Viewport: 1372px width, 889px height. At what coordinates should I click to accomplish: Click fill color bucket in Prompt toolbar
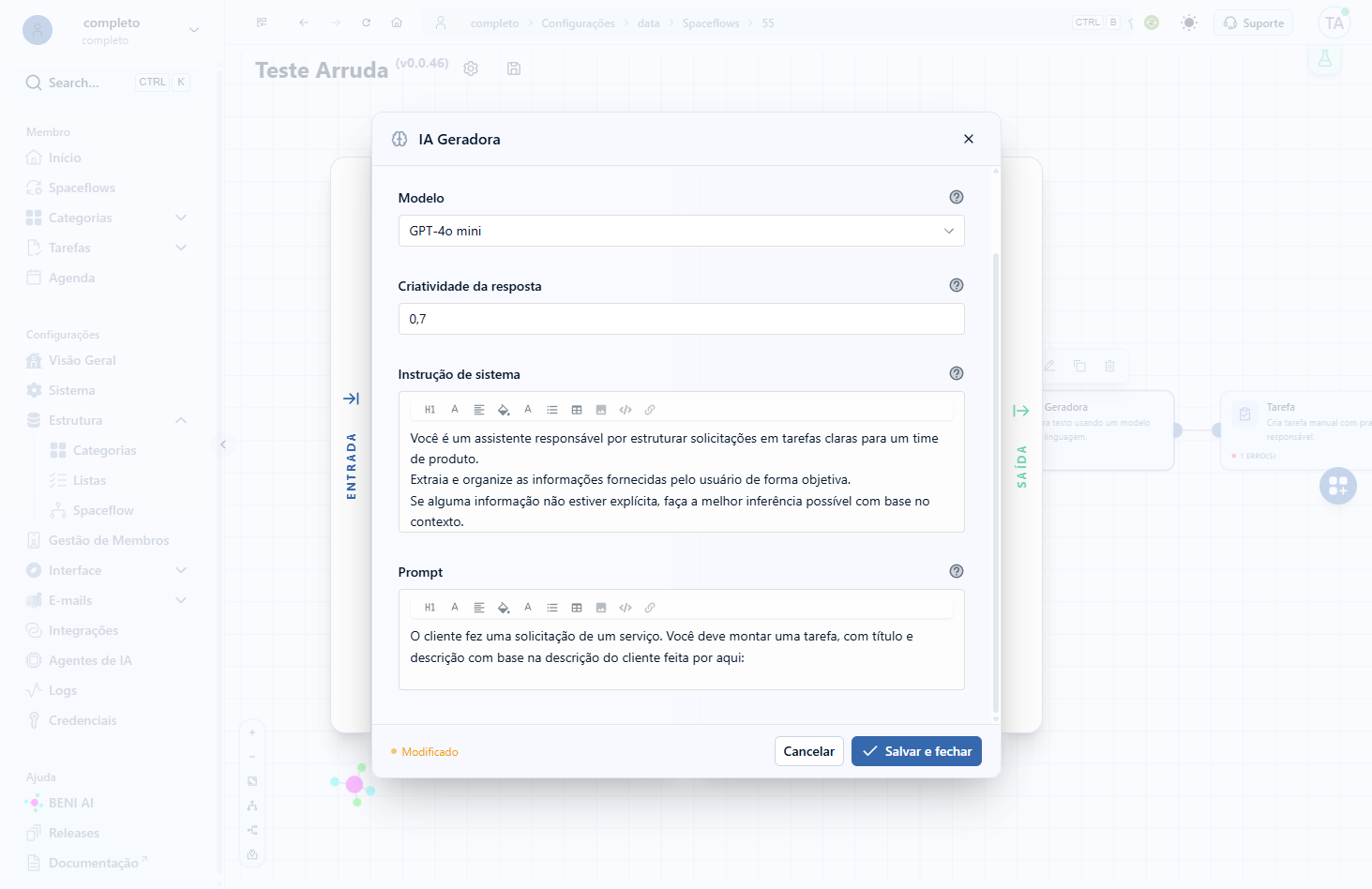504,608
